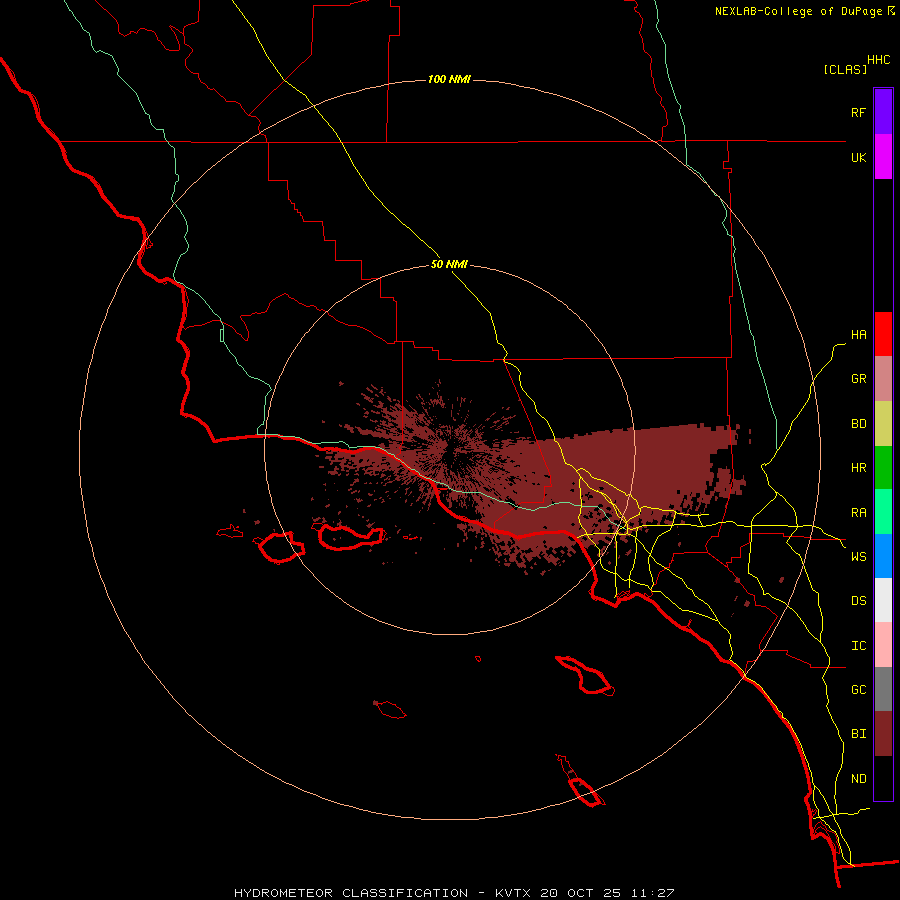Click the RA light green legend swatch
This screenshot has width=900, height=900.
(x=883, y=512)
